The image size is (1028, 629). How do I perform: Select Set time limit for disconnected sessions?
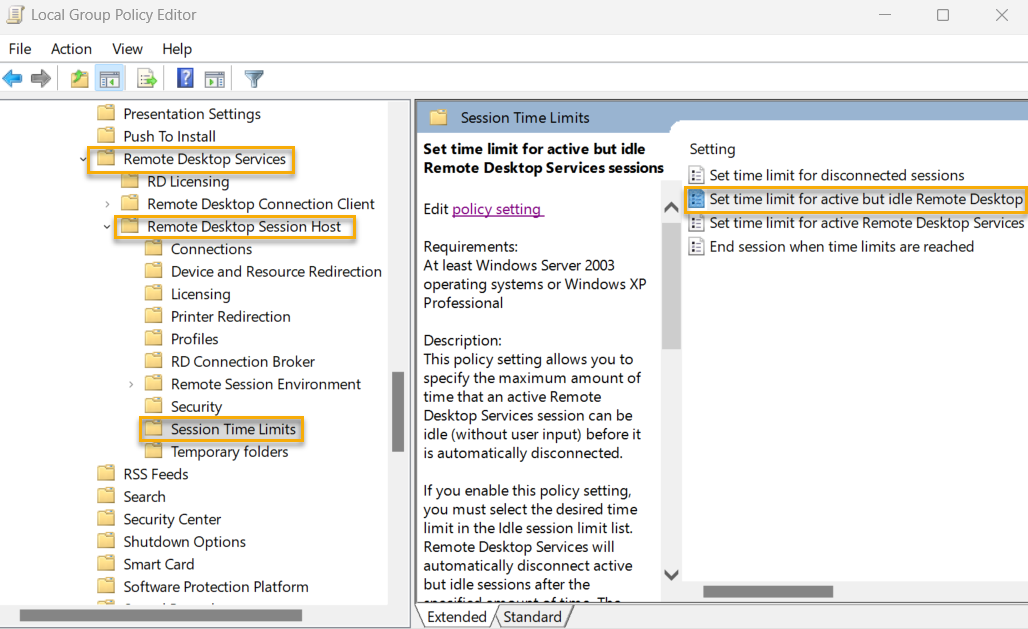coord(835,174)
